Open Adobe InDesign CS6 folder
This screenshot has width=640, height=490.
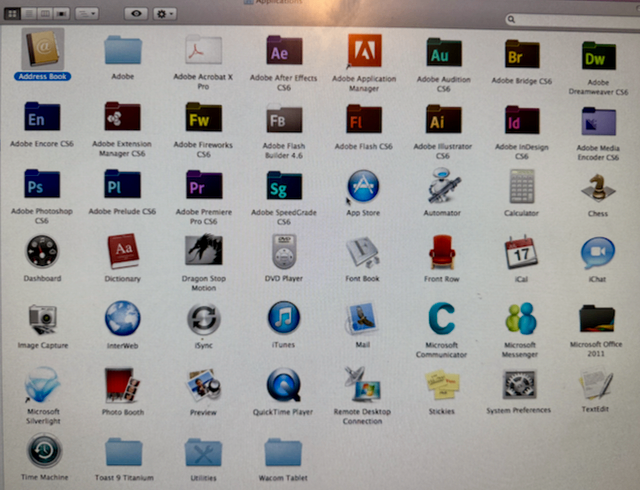pos(522,120)
